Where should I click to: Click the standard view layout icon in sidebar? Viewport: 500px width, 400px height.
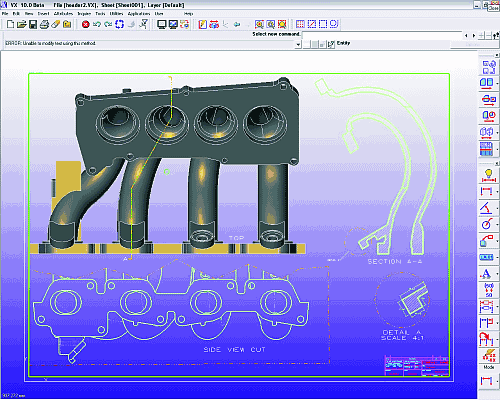pyautogui.click(x=489, y=67)
